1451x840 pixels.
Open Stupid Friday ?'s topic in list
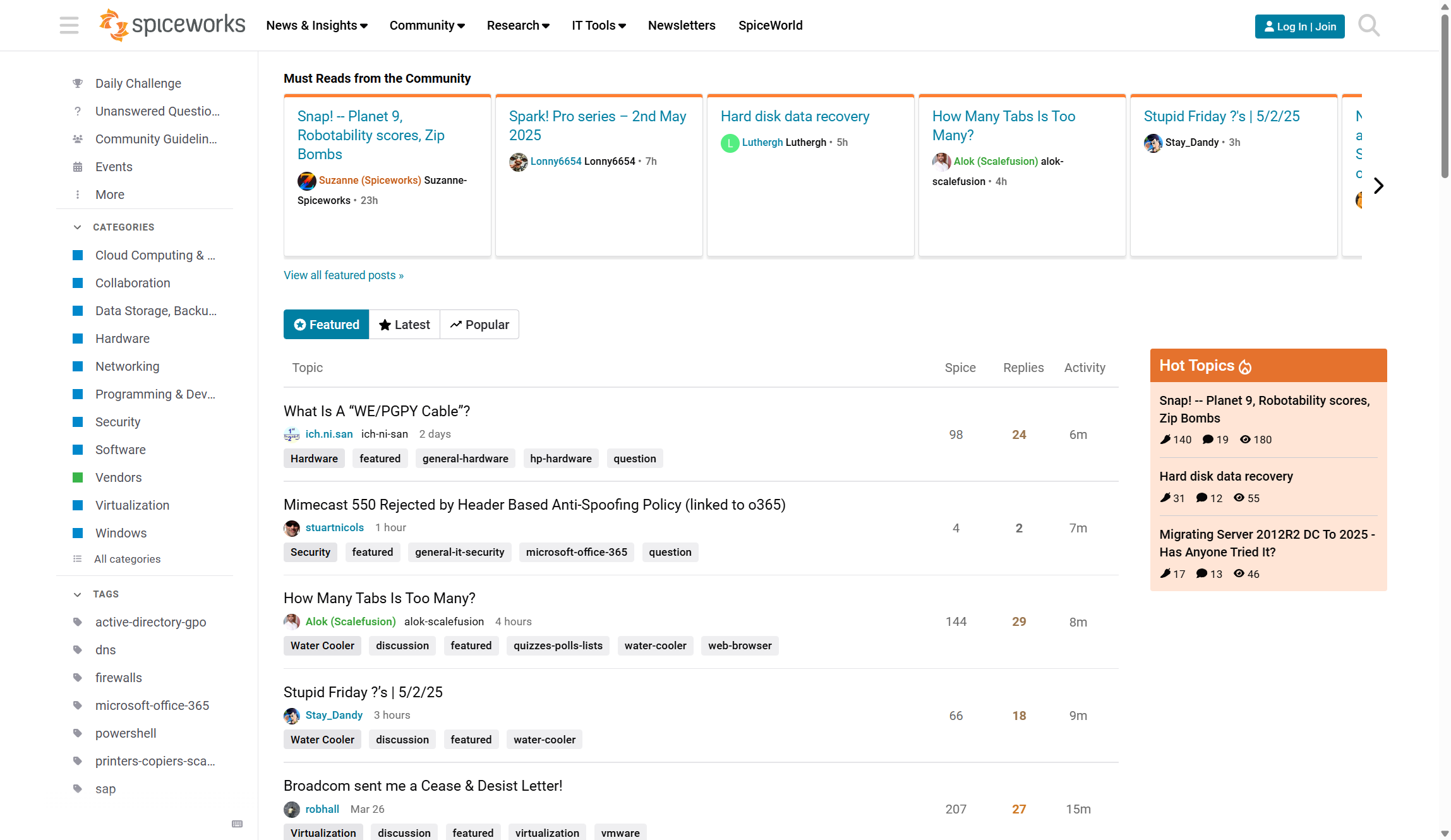[x=363, y=692]
